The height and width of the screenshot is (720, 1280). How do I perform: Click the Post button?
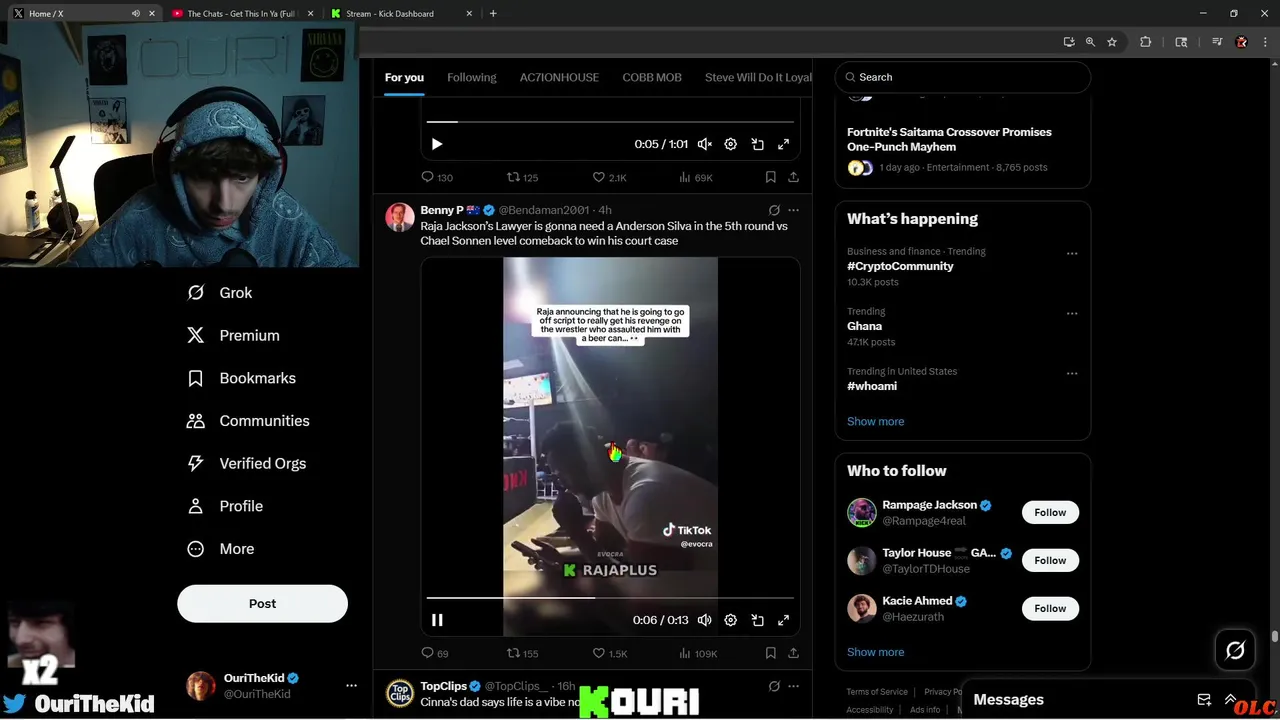262,604
